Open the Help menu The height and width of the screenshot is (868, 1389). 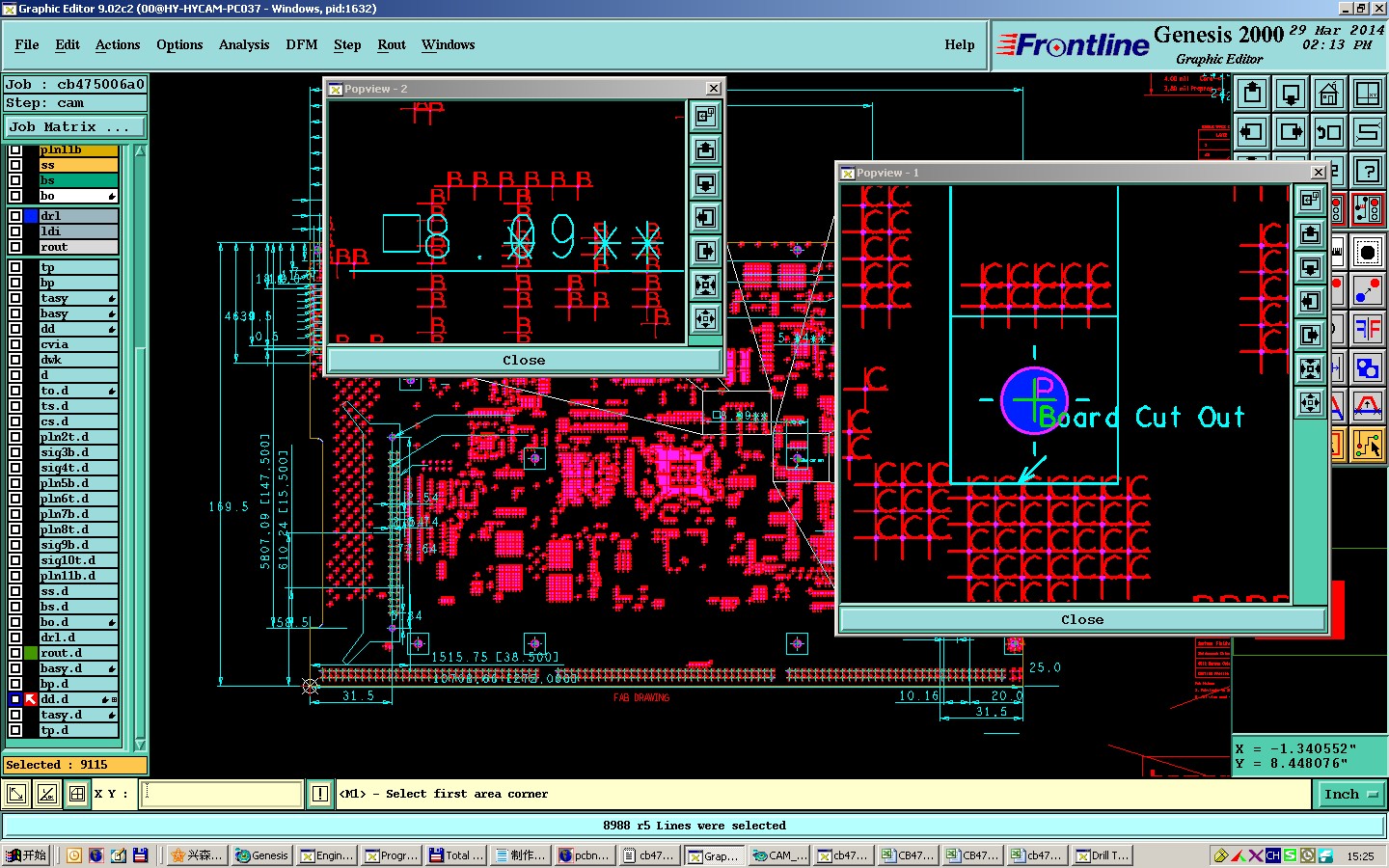click(x=960, y=45)
